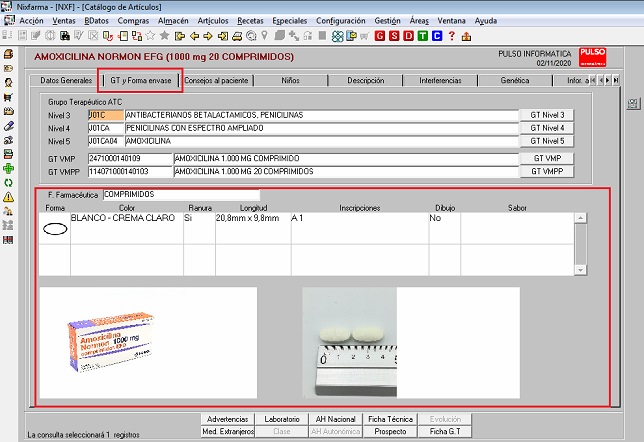The image size is (644, 442).
Task: Open the Configuración menu
Action: point(340,21)
